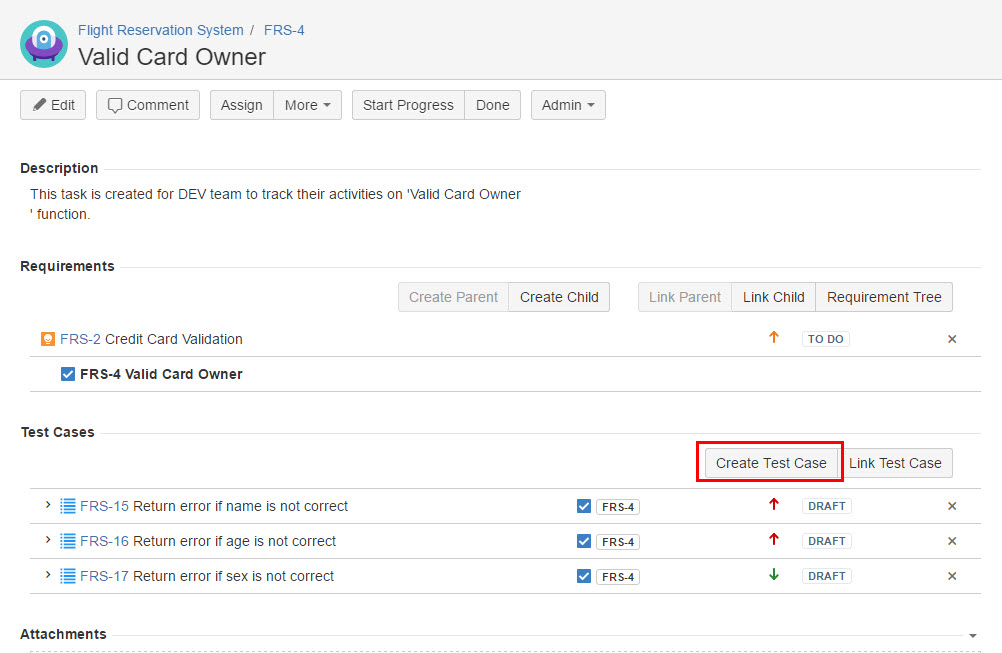The height and width of the screenshot is (653, 1002).
Task: Click the Start Progress button
Action: tap(408, 105)
